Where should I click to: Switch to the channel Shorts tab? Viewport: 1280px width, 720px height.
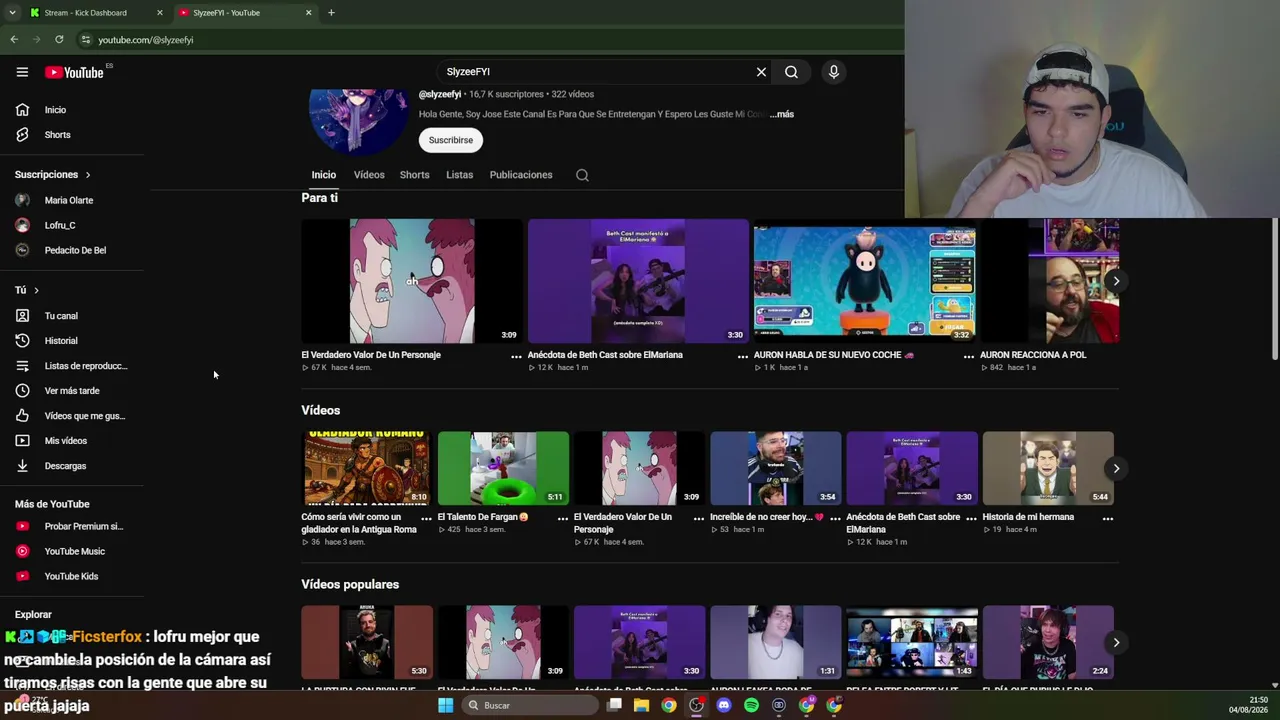coord(414,175)
